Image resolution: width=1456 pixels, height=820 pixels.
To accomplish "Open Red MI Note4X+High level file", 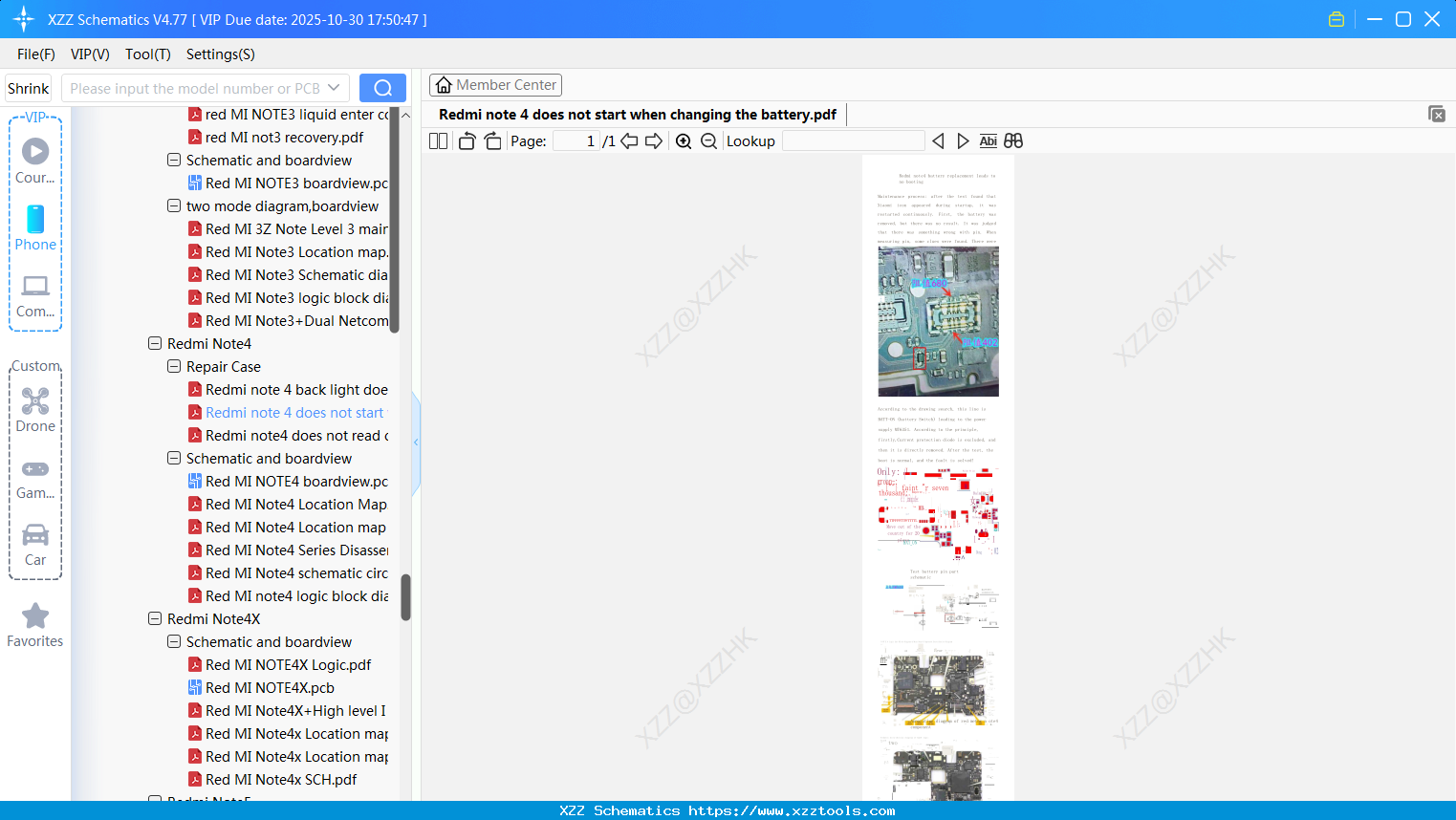I will click(287, 710).
